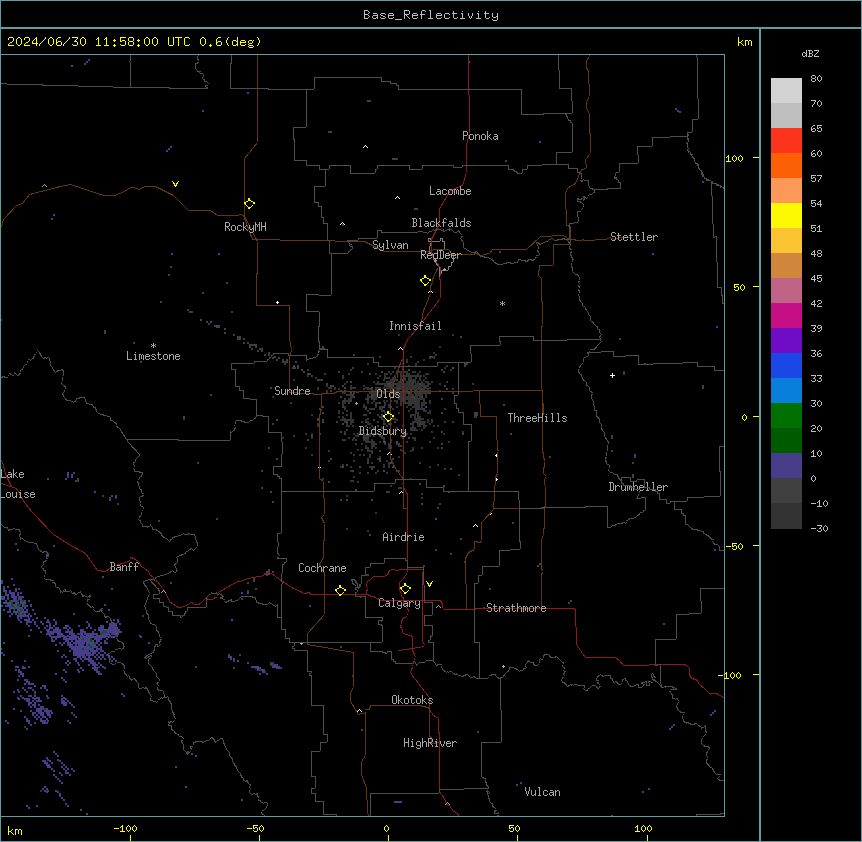Choose the slate-purple 0-10 dBZ legend swatch
Screen dimensions: 862x842
pos(786,466)
